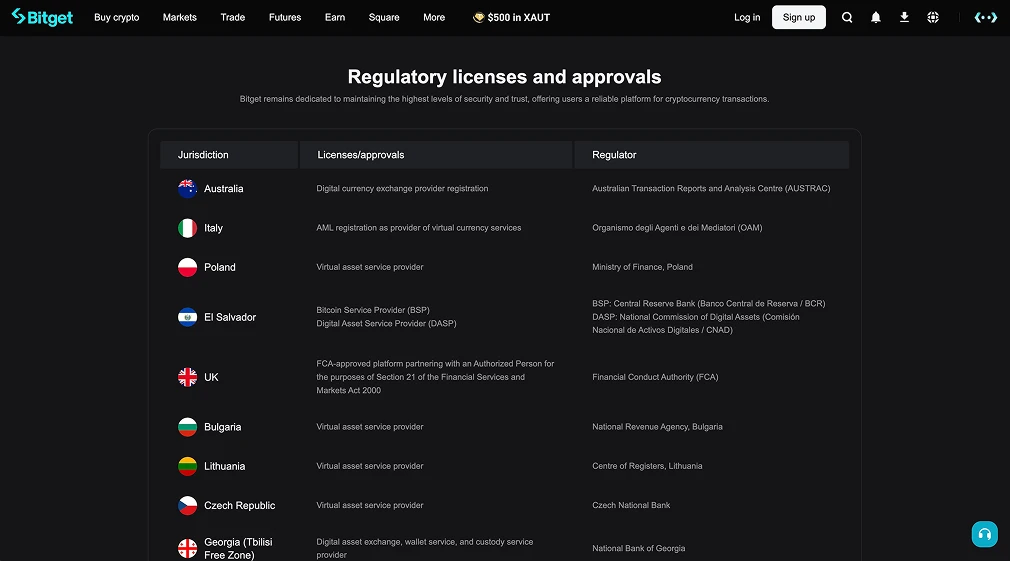Click Financial Conduct Authority (FCA) text

(x=655, y=377)
